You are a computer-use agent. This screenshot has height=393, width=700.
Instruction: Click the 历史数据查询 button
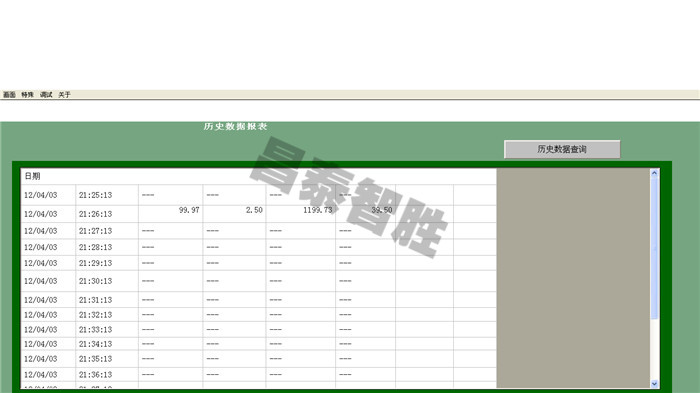(x=562, y=149)
